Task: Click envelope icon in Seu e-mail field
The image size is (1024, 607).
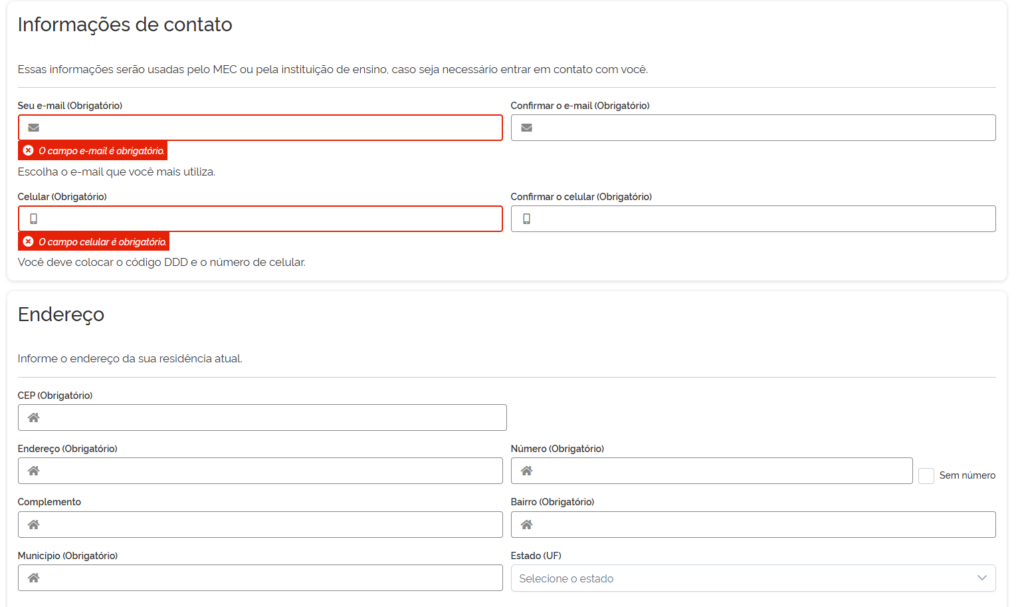Action: point(34,128)
